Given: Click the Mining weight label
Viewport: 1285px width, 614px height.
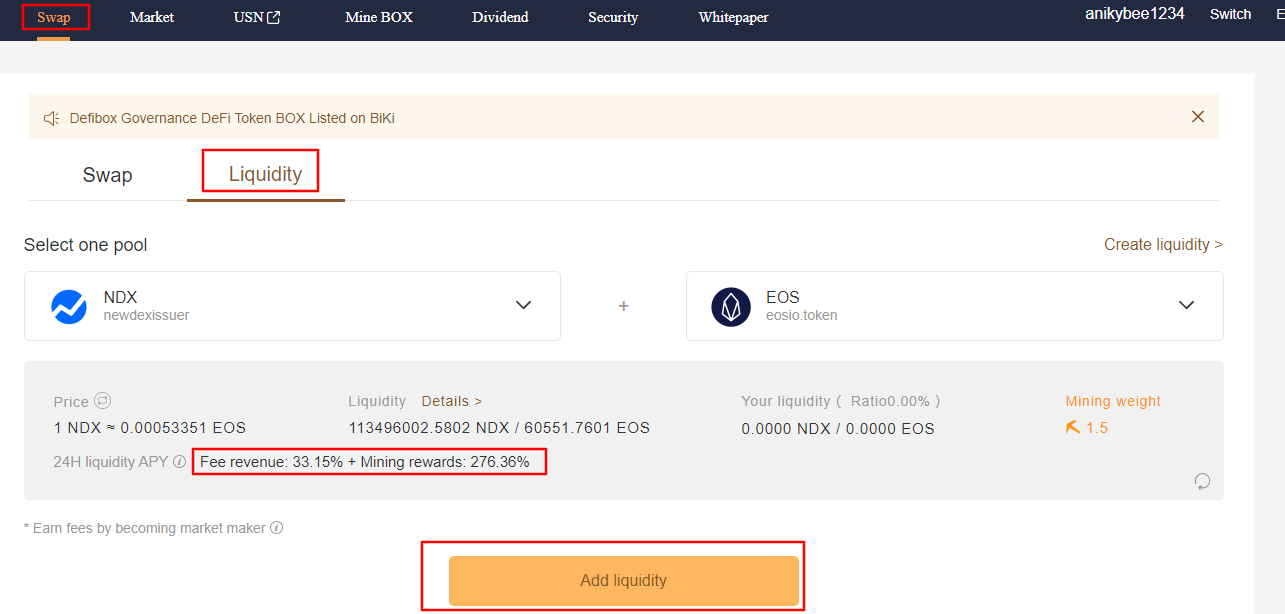Looking at the screenshot, I should [x=1113, y=401].
